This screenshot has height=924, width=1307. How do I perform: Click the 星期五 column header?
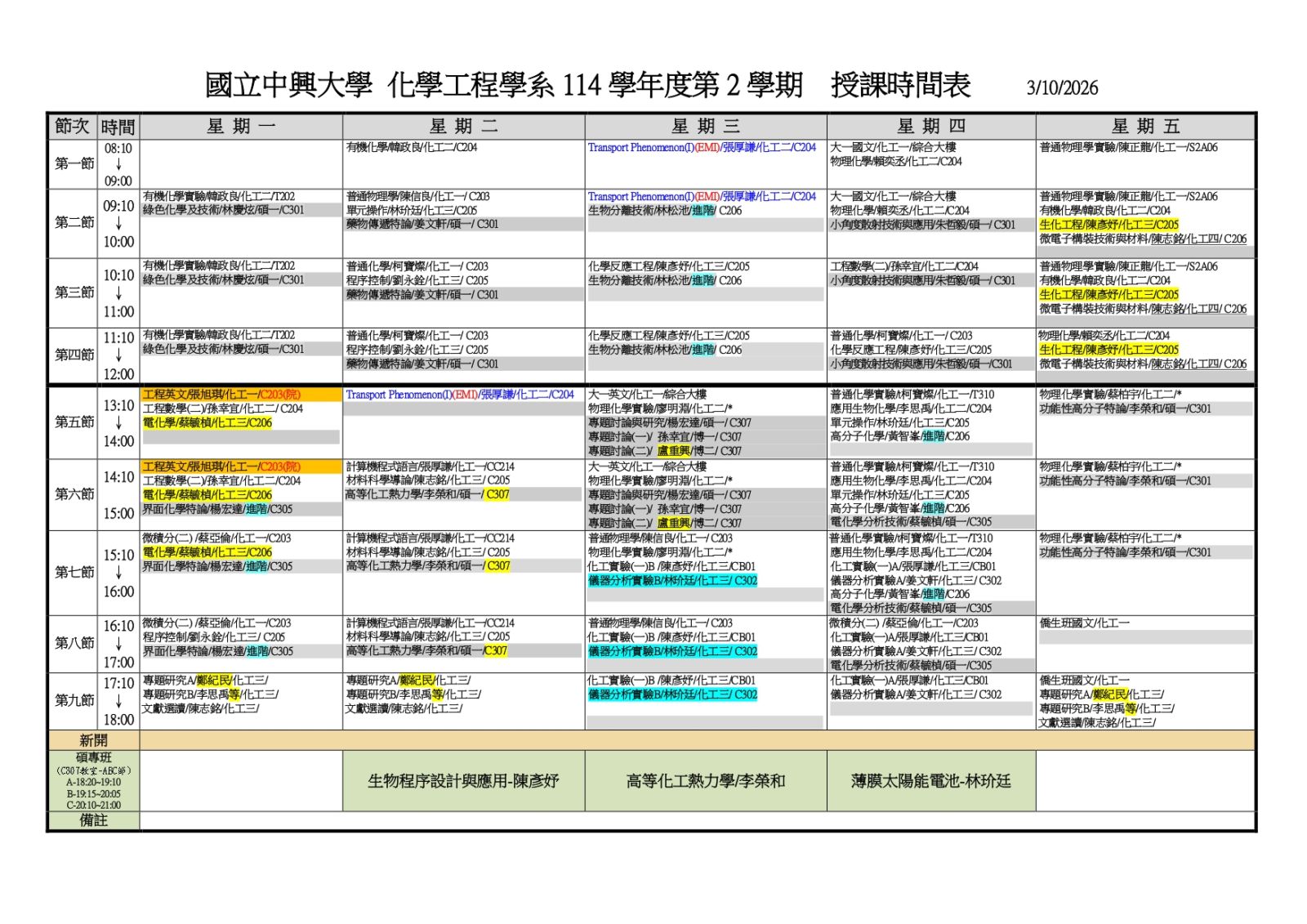[1145, 127]
